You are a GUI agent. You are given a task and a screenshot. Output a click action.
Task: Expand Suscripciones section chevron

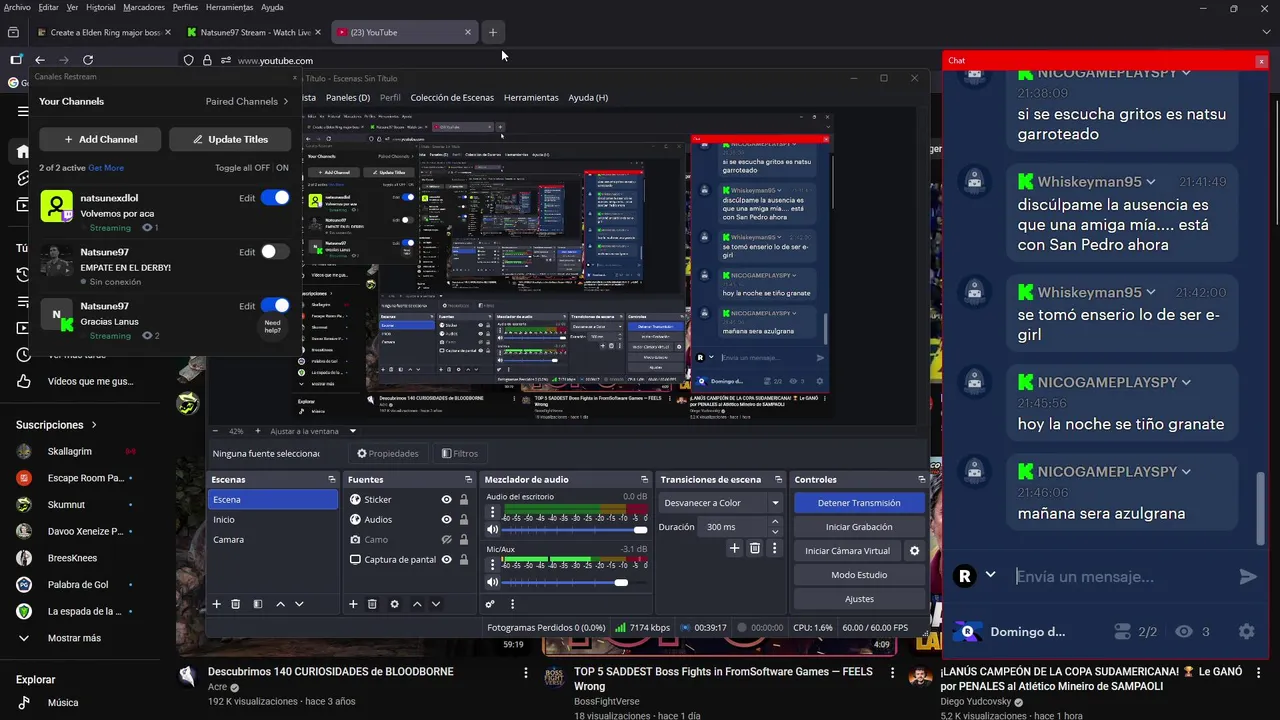coord(94,425)
